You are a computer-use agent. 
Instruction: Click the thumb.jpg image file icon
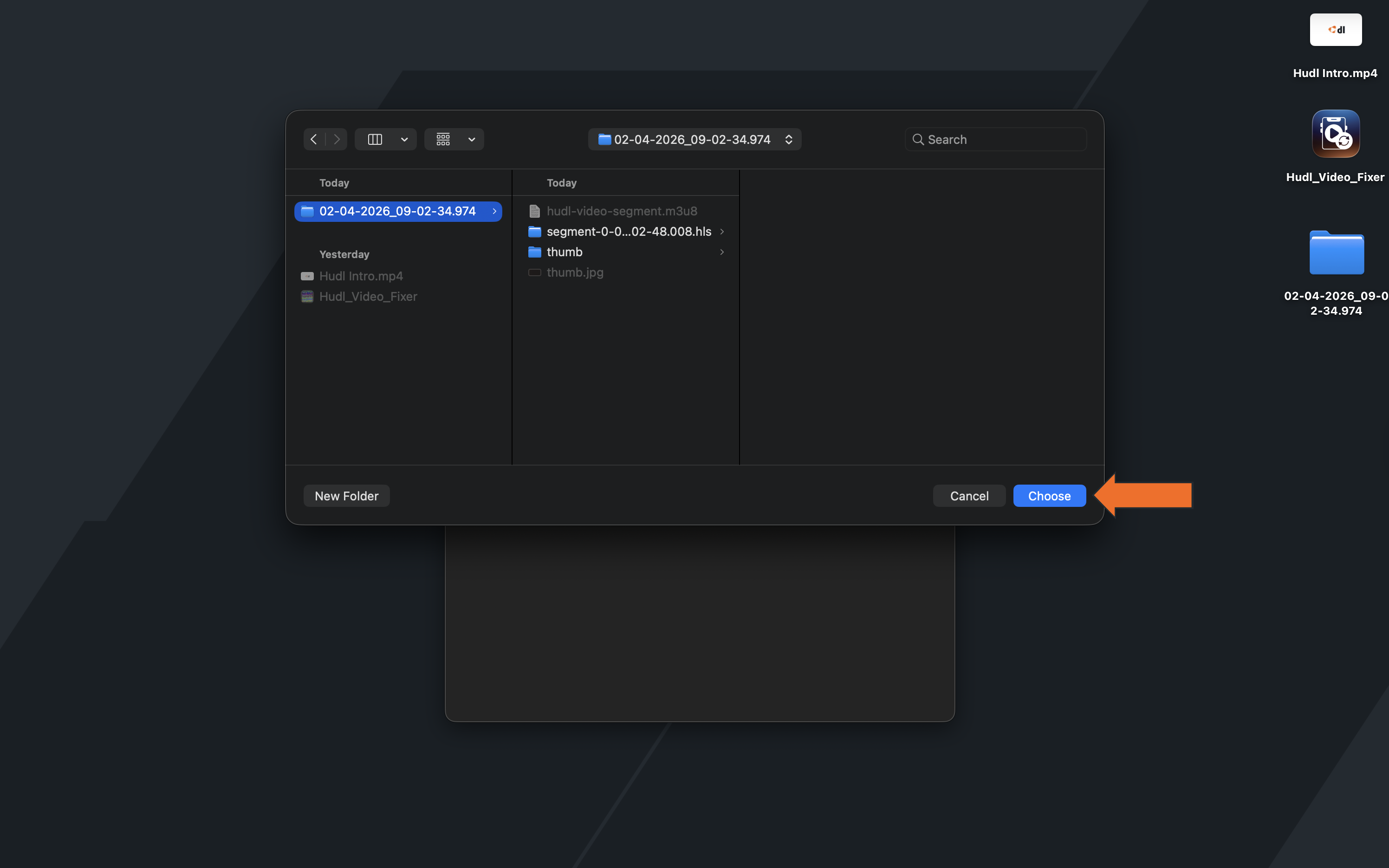534,272
